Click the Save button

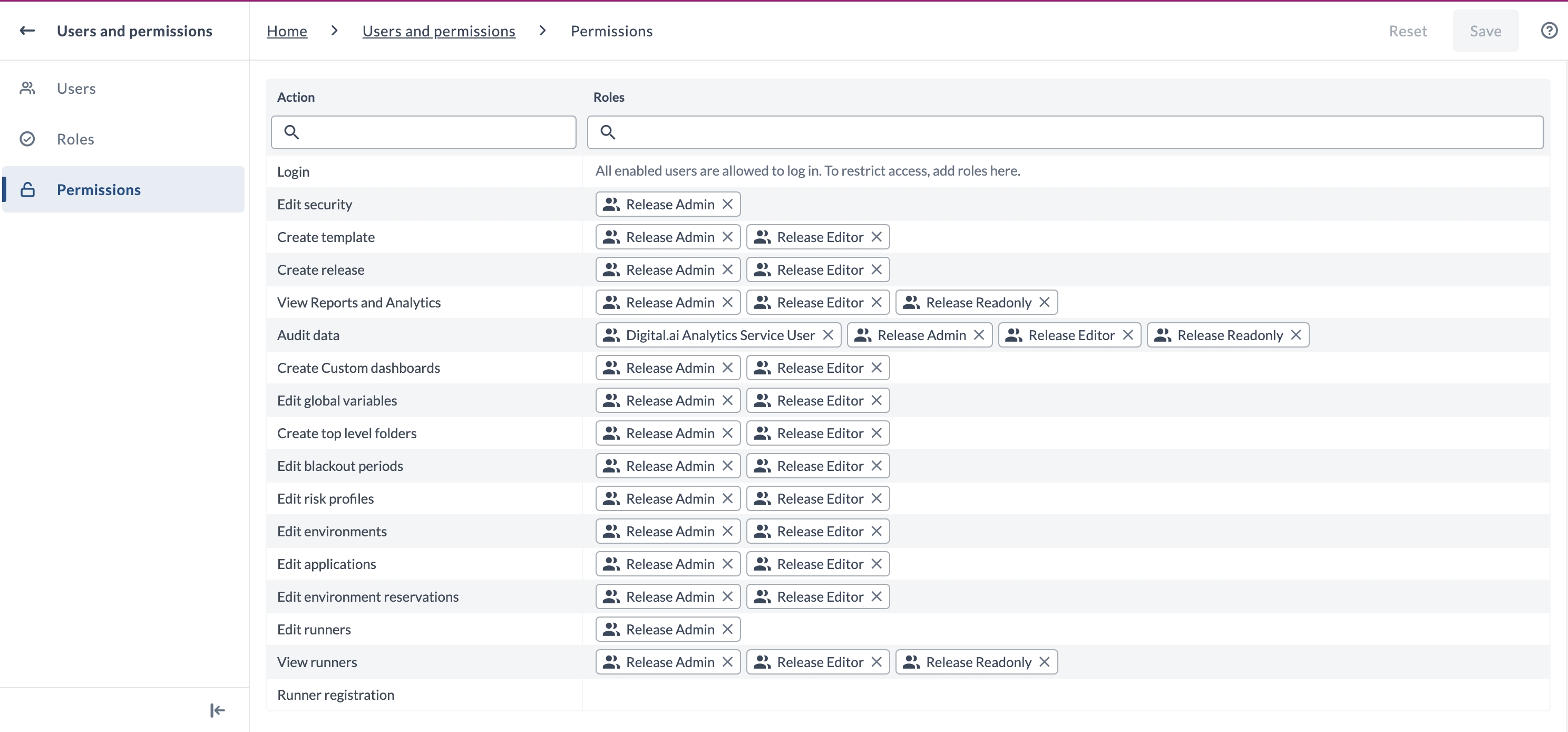click(x=1485, y=31)
